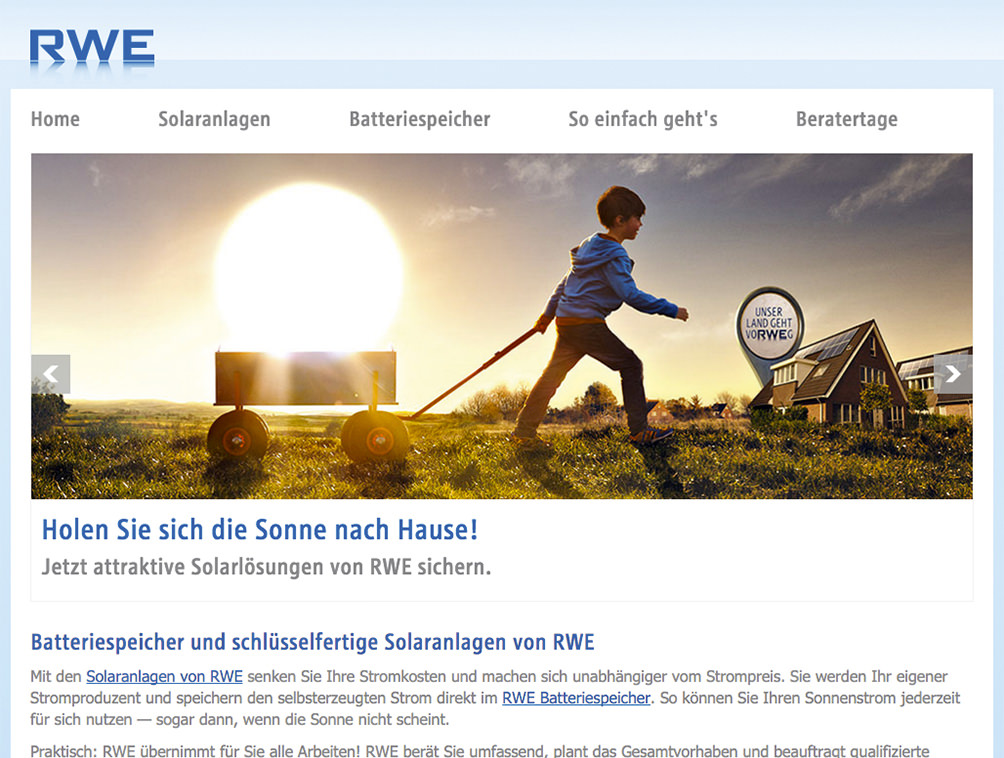Follow the 'RWE Batteriespeicher' text link
The height and width of the screenshot is (758, 1004).
point(576,698)
